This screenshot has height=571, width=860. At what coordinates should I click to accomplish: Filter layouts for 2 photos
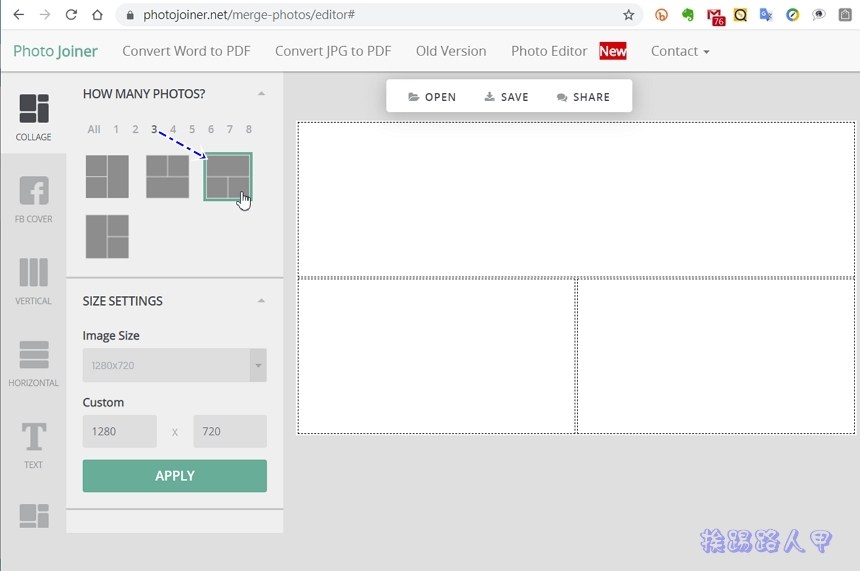[135, 129]
